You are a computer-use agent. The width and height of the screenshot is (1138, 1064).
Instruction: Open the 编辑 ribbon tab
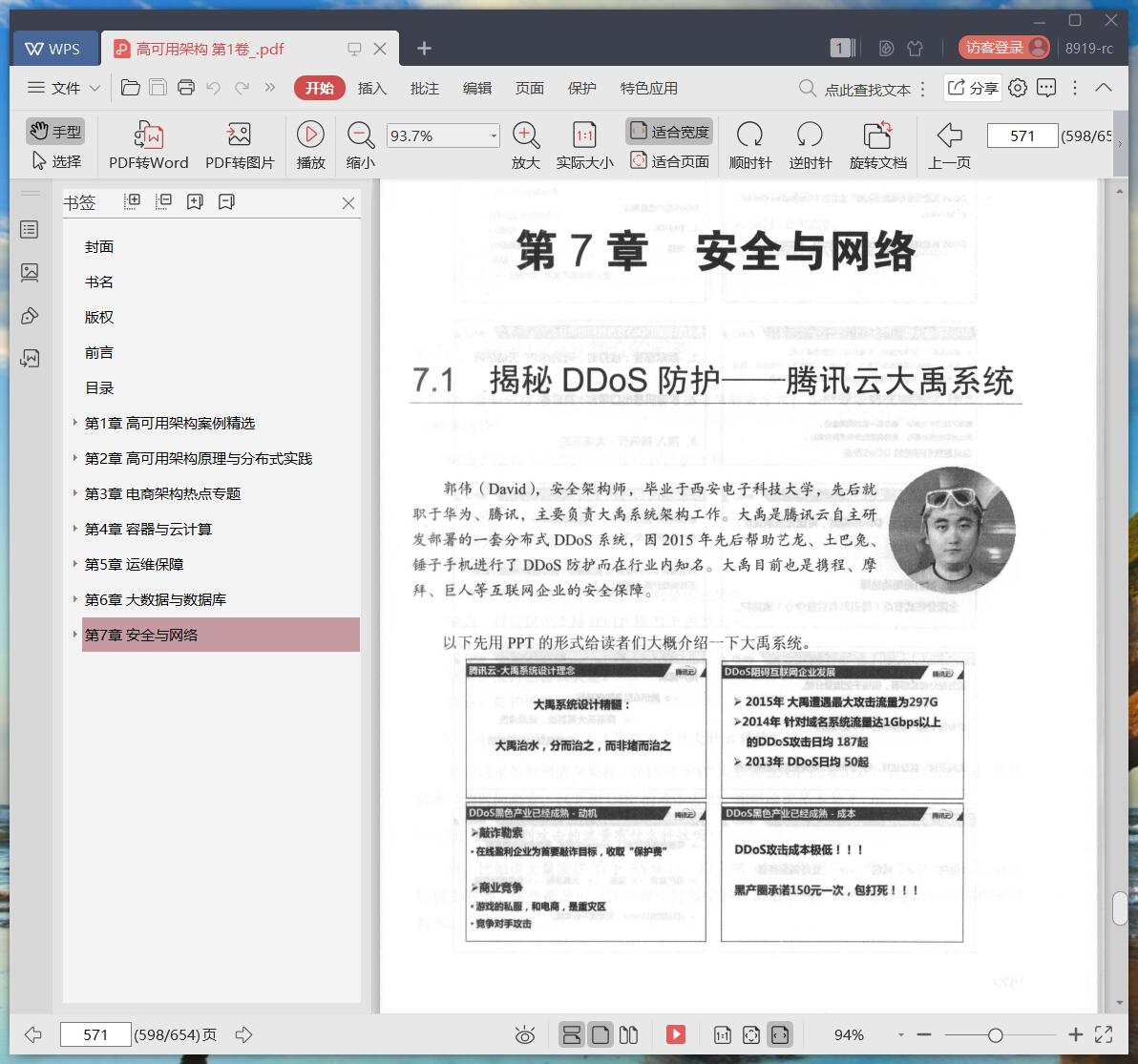476,88
